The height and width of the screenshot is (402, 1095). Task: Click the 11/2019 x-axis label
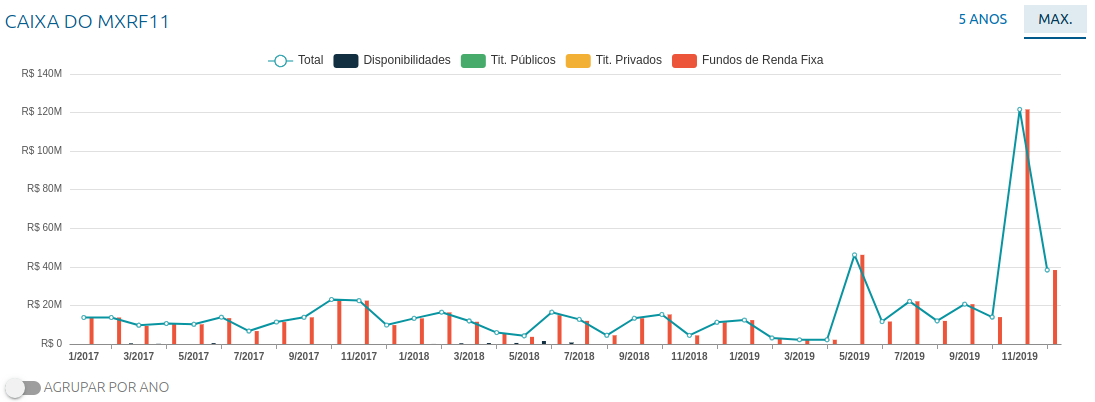[1020, 356]
